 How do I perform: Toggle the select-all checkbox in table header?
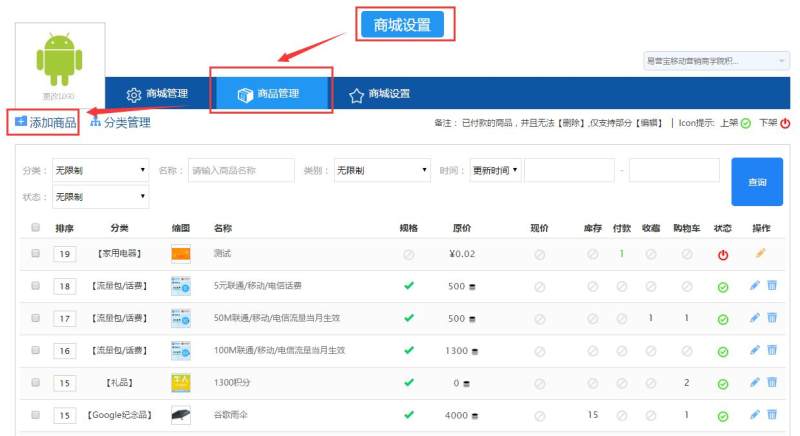(x=35, y=228)
